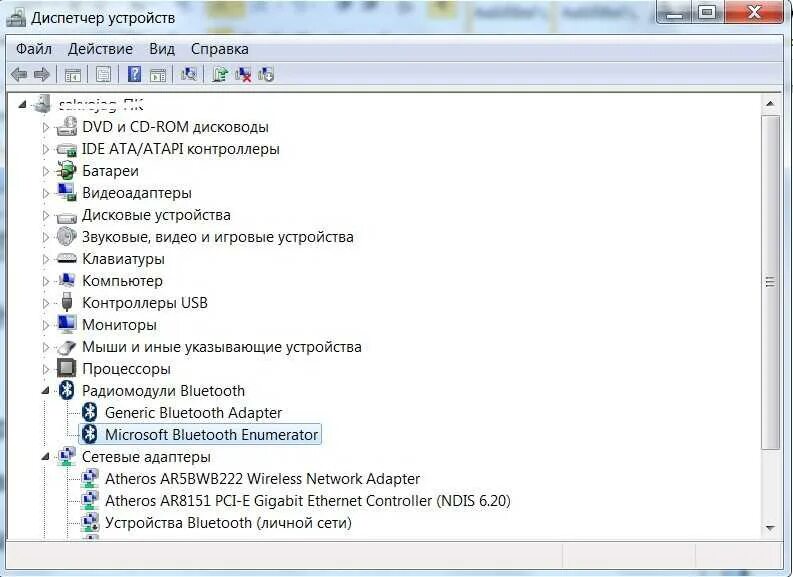
Task: Click the Back arrow in the toolbar
Action: pyautogui.click(x=19, y=75)
